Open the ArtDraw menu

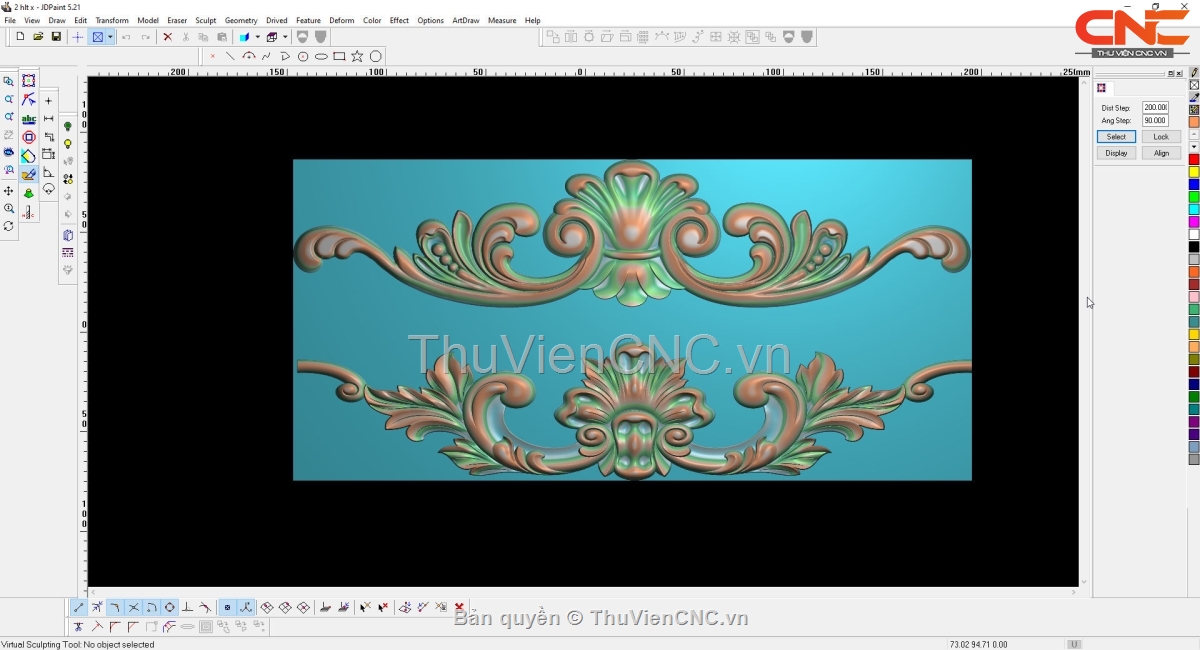click(x=465, y=20)
